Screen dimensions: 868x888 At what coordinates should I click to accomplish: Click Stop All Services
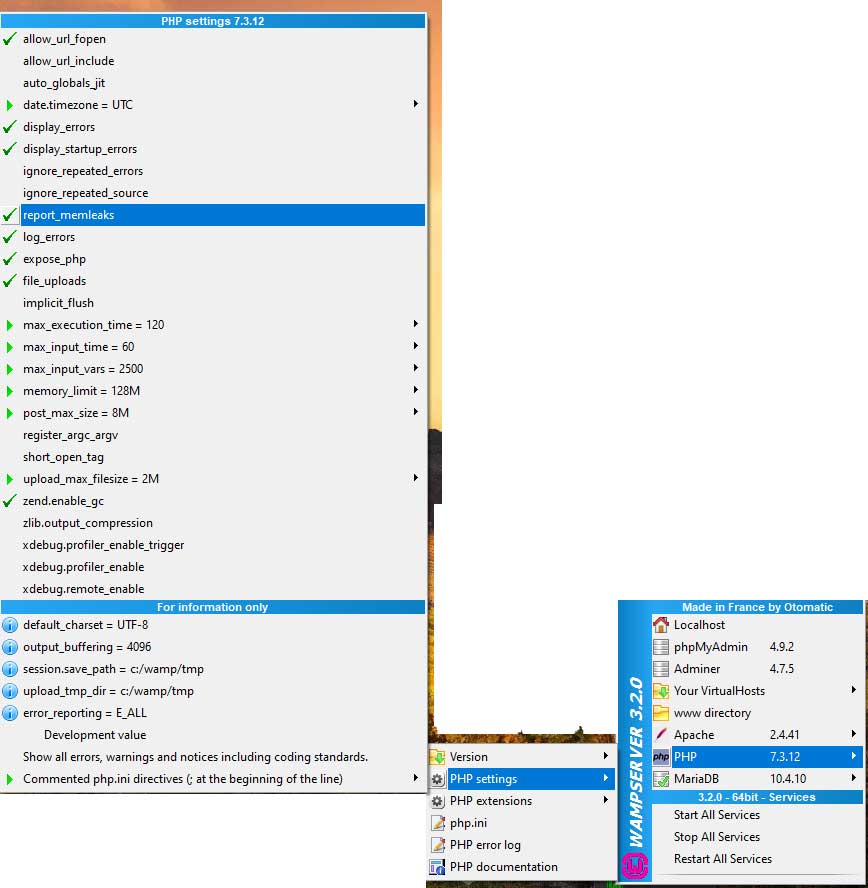click(757, 837)
